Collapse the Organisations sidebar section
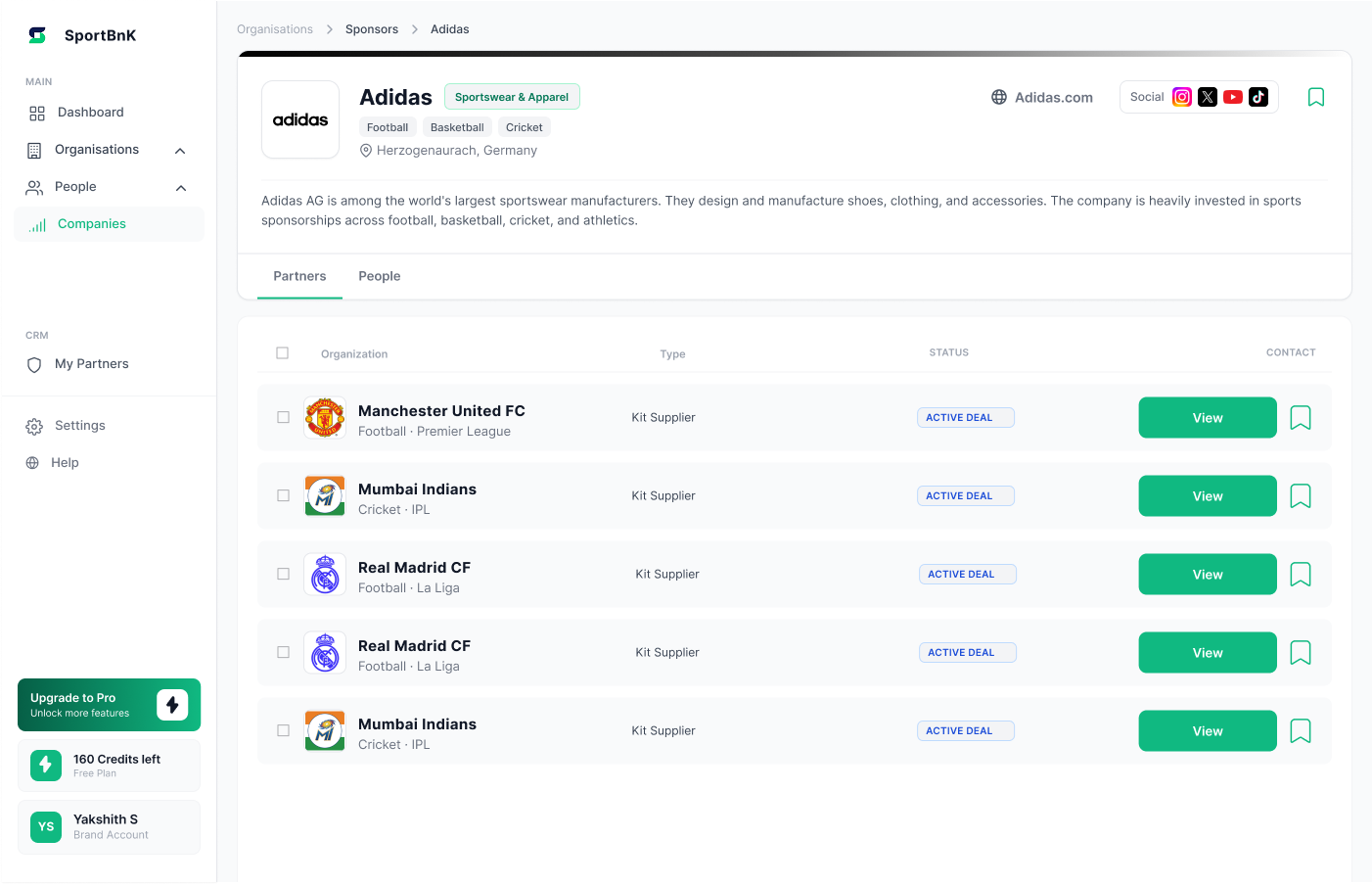This screenshot has width=1372, height=885. coord(180,151)
